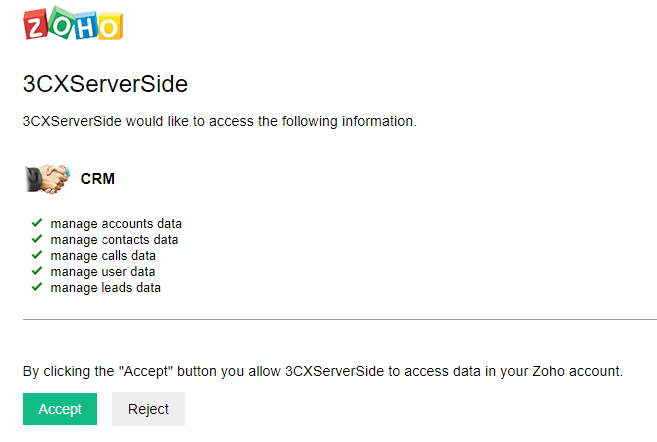The image size is (657, 442).
Task: Click the yellow O tile in Zoho logo
Action: (111, 26)
